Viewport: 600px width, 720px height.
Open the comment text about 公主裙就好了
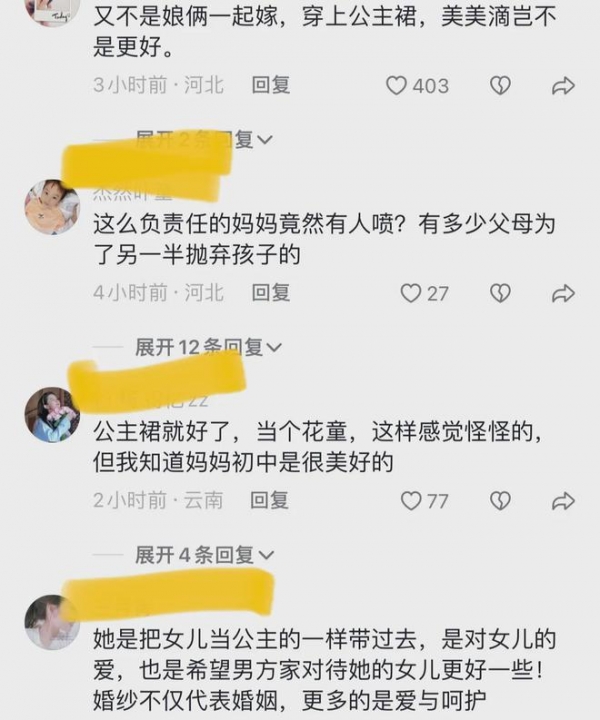(x=317, y=447)
